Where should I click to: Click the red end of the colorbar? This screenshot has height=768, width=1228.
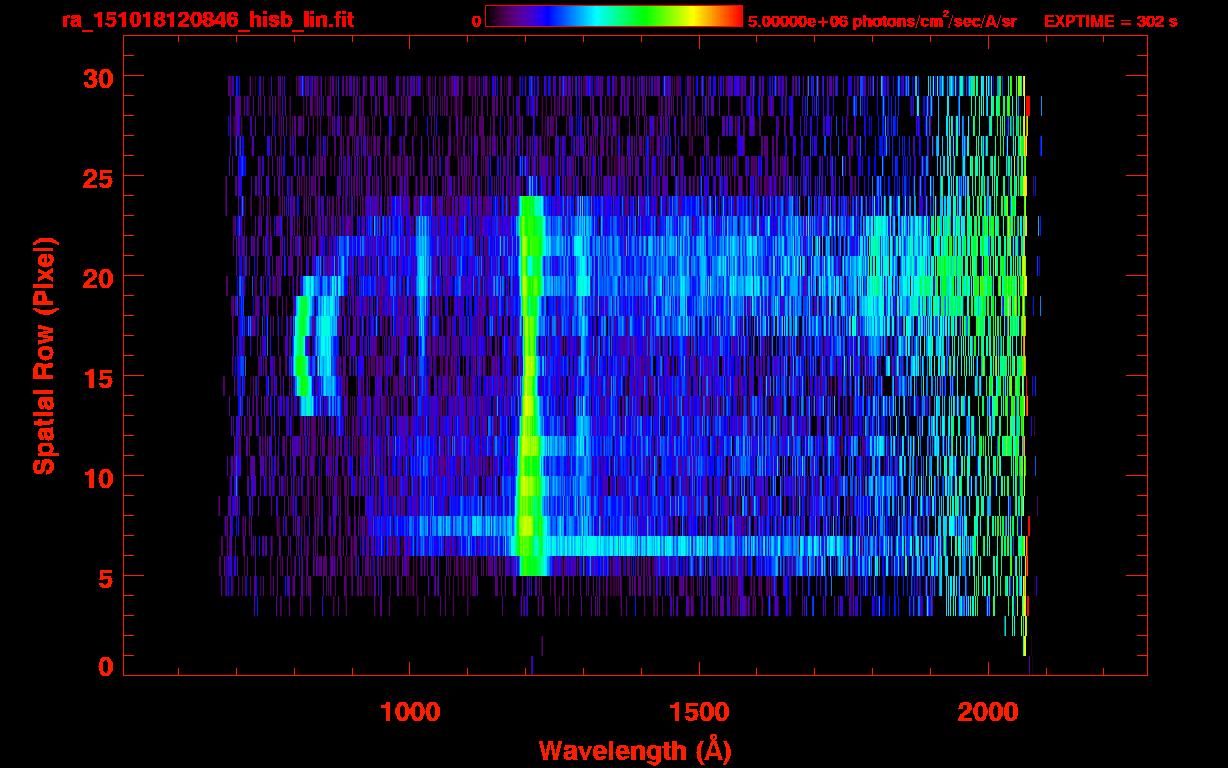pyautogui.click(x=730, y=16)
